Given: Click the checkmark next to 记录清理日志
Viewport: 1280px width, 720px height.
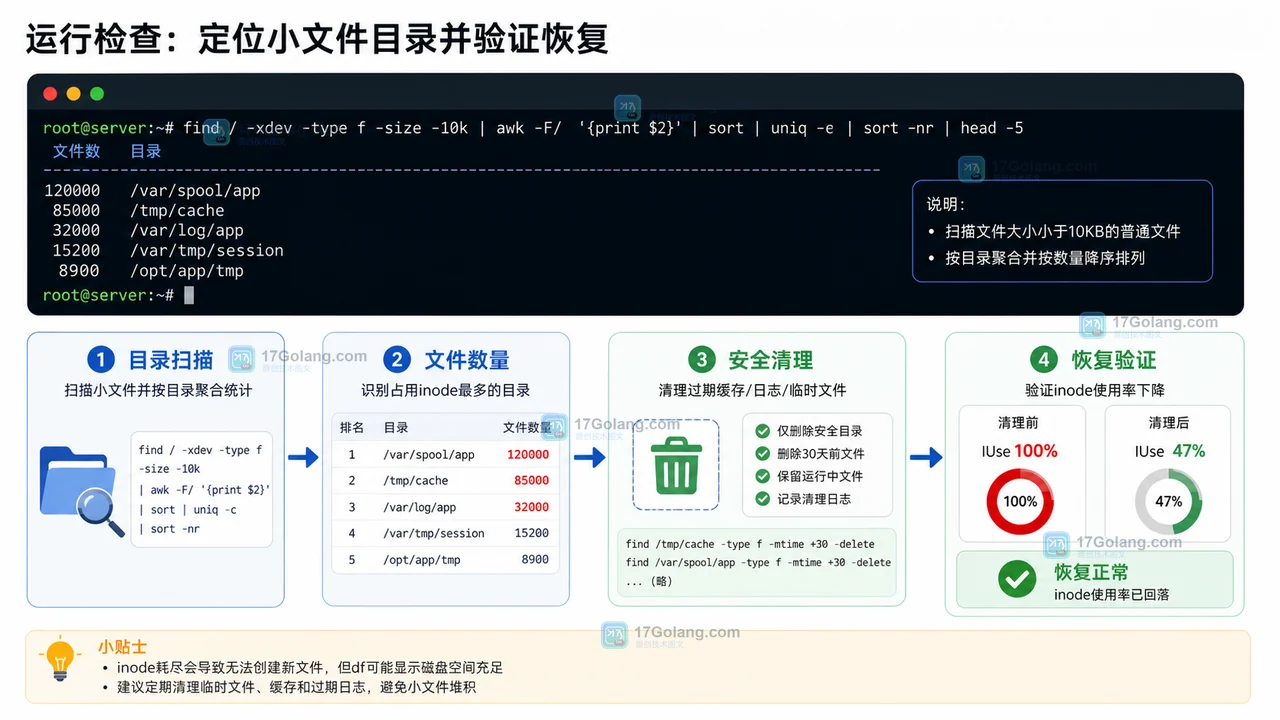Looking at the screenshot, I should pos(763,499).
